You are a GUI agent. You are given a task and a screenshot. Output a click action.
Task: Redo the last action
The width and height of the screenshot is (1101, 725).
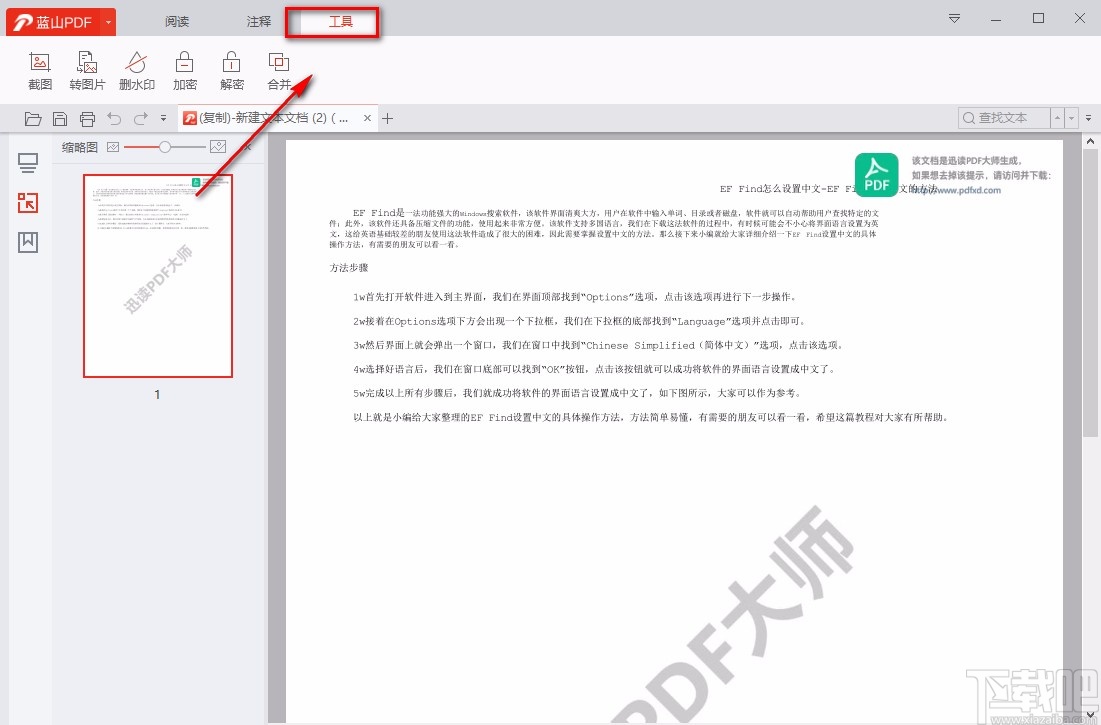140,119
